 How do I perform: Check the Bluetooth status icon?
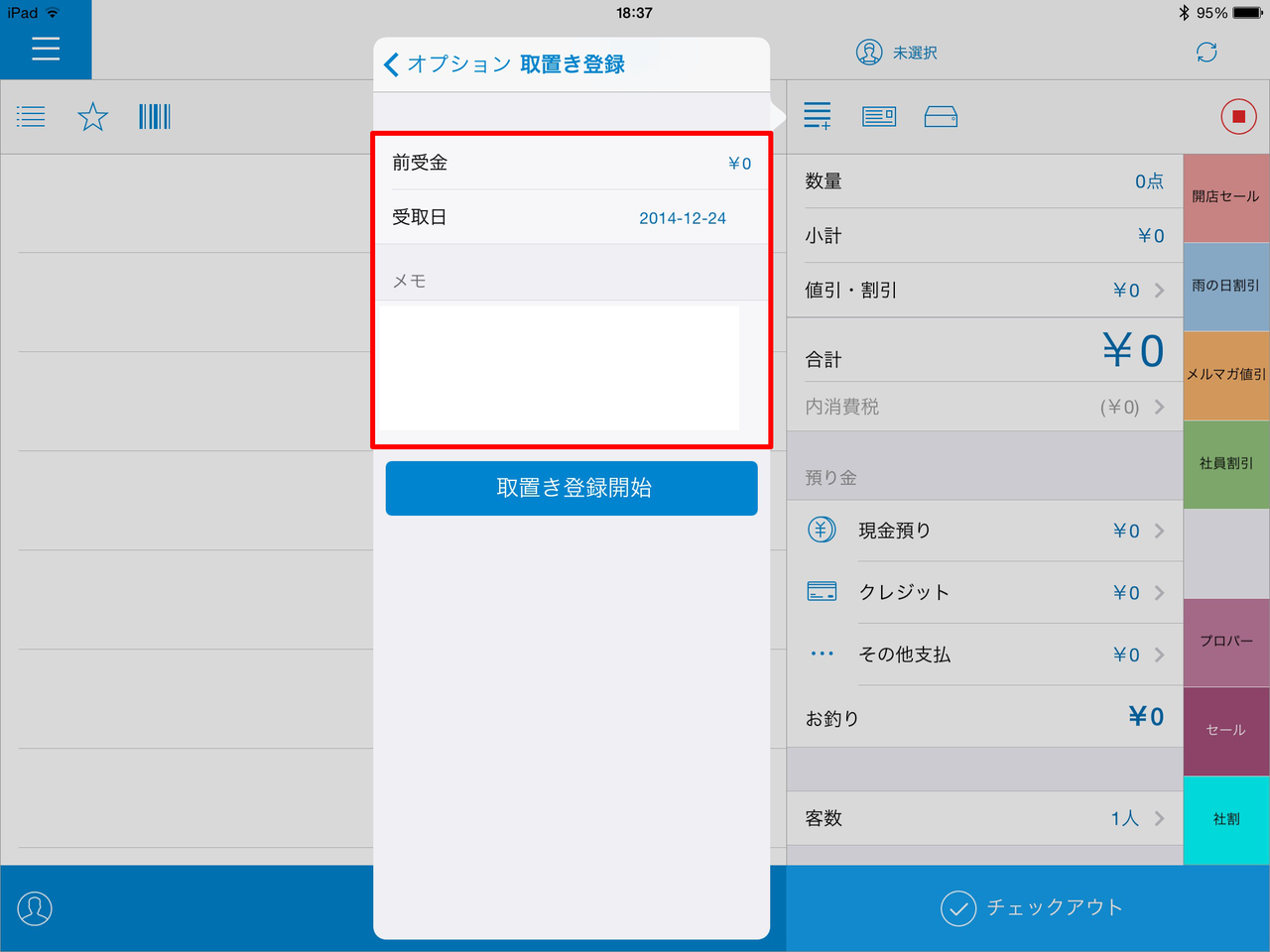point(1183,13)
